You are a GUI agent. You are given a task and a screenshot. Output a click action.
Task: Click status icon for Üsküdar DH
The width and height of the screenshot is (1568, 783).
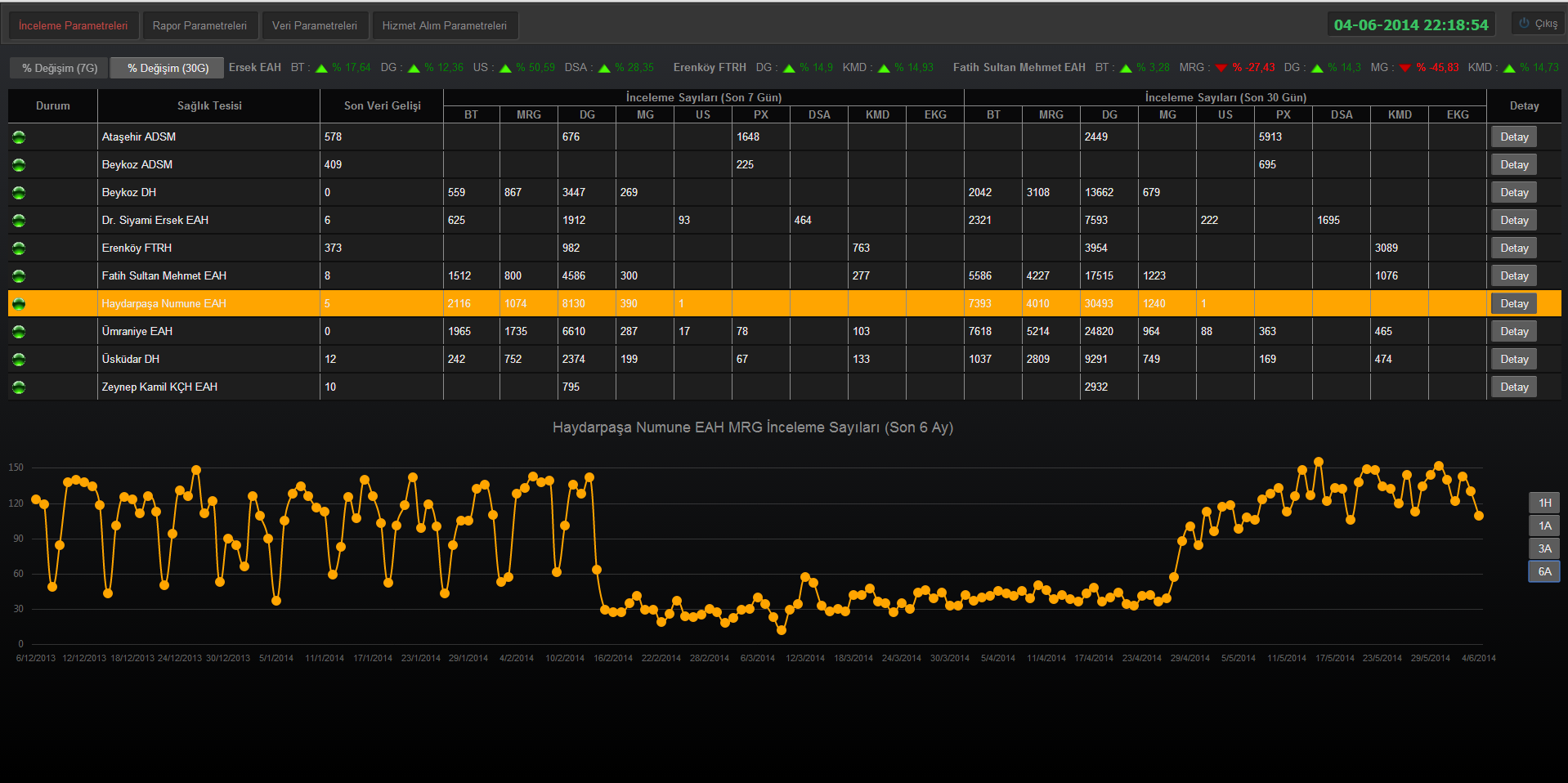pos(19,360)
